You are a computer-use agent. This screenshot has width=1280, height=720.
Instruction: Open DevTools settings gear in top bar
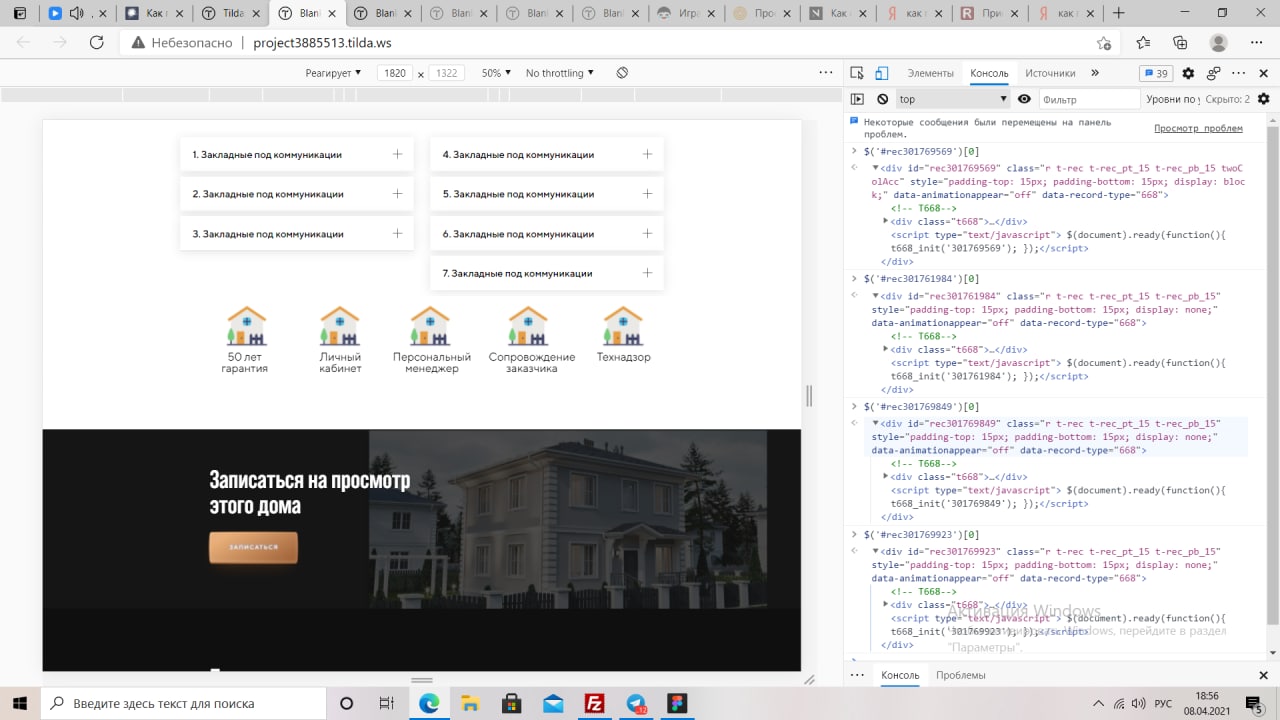point(1188,73)
